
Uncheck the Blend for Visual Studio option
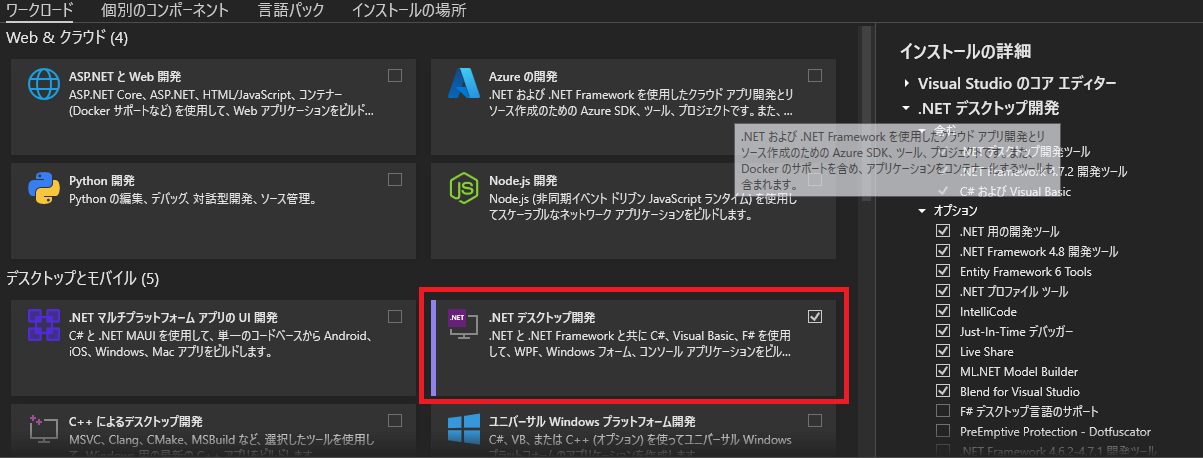click(942, 391)
